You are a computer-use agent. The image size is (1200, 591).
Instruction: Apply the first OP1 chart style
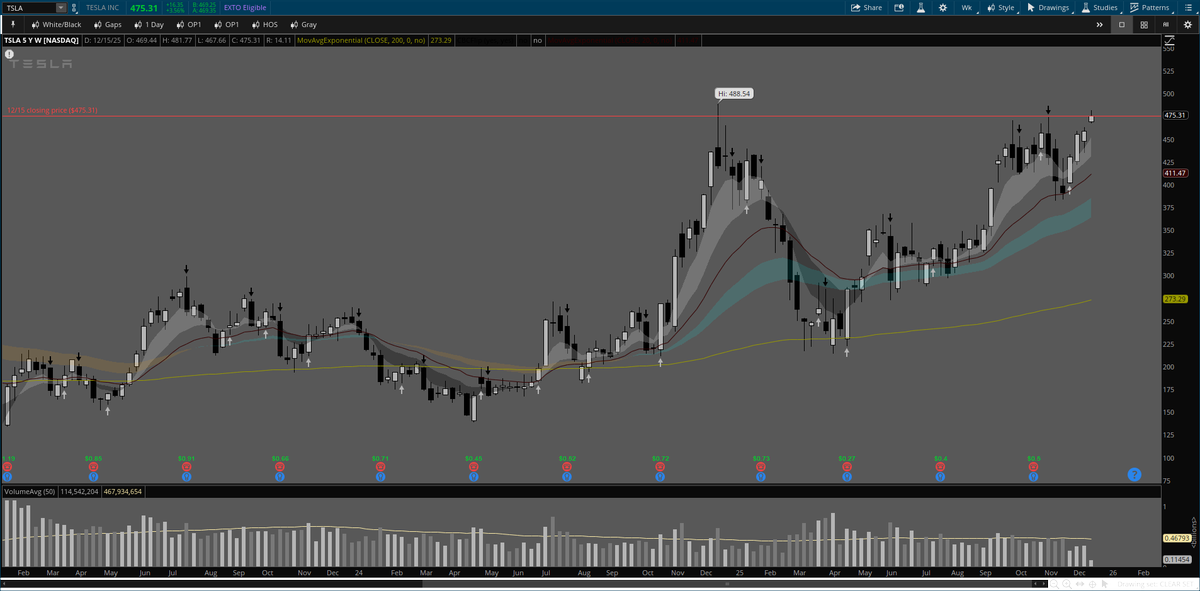click(187, 24)
